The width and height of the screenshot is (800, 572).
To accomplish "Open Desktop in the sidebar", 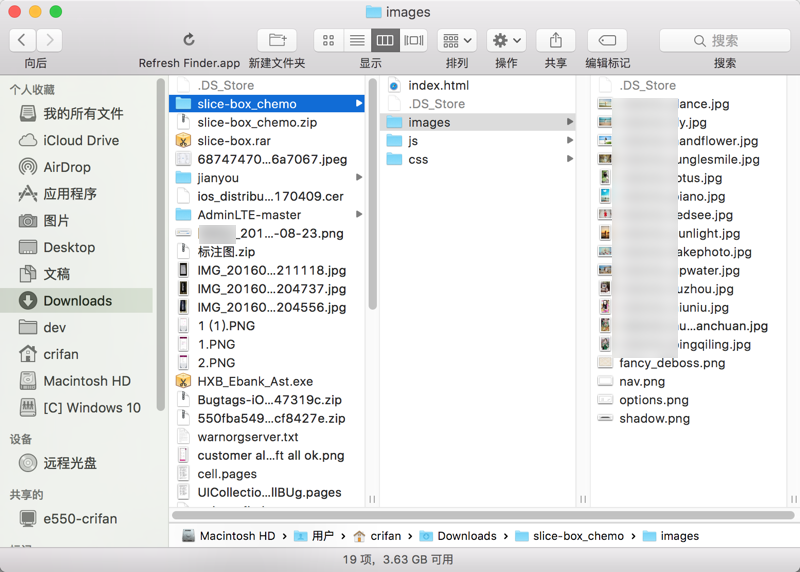I will (77, 247).
